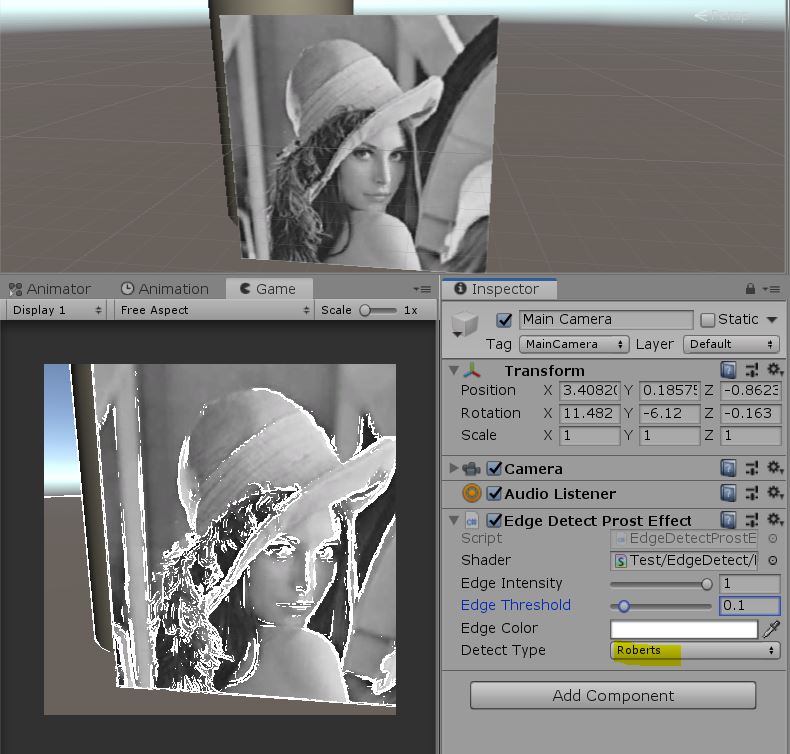Disable the Camera component checkbox
Screen dimensions: 790x754
click(x=494, y=468)
